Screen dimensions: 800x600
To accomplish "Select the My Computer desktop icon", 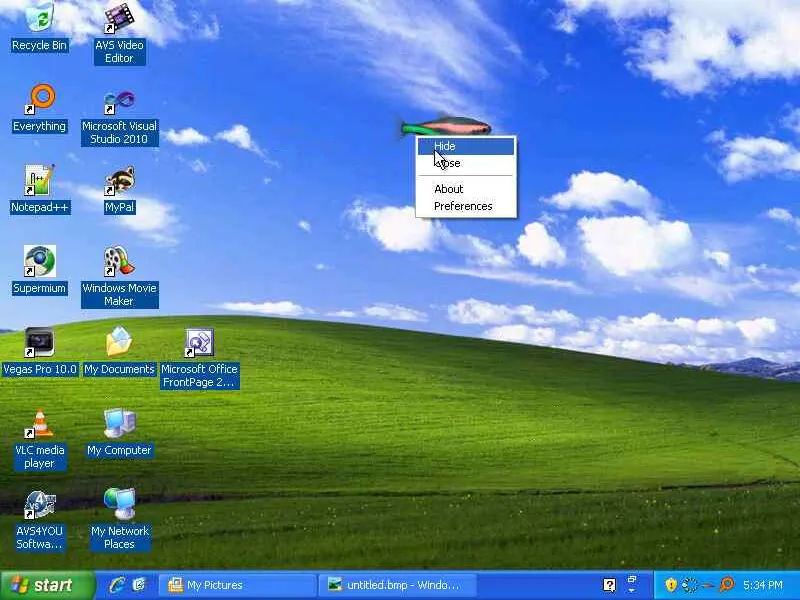I will (x=119, y=433).
